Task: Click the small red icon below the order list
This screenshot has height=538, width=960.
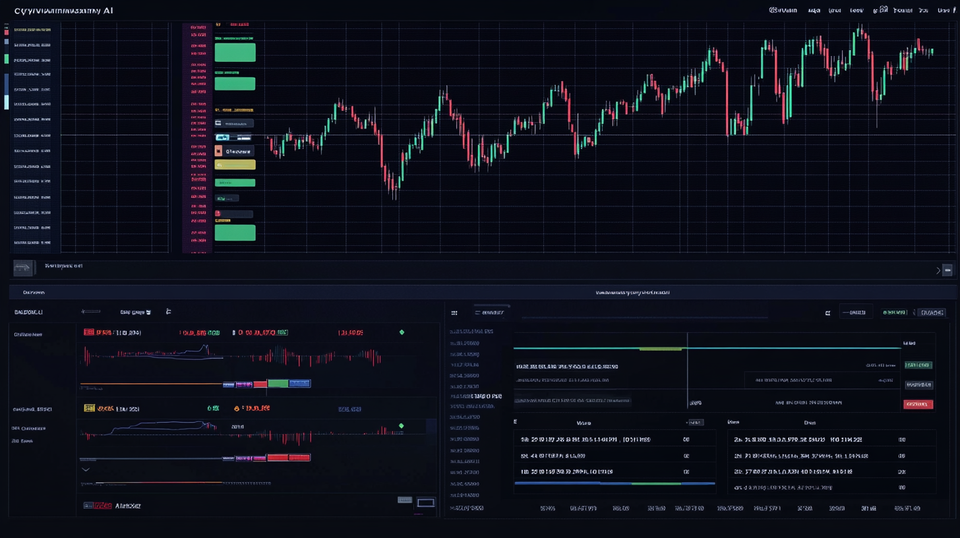Action: tap(218, 213)
